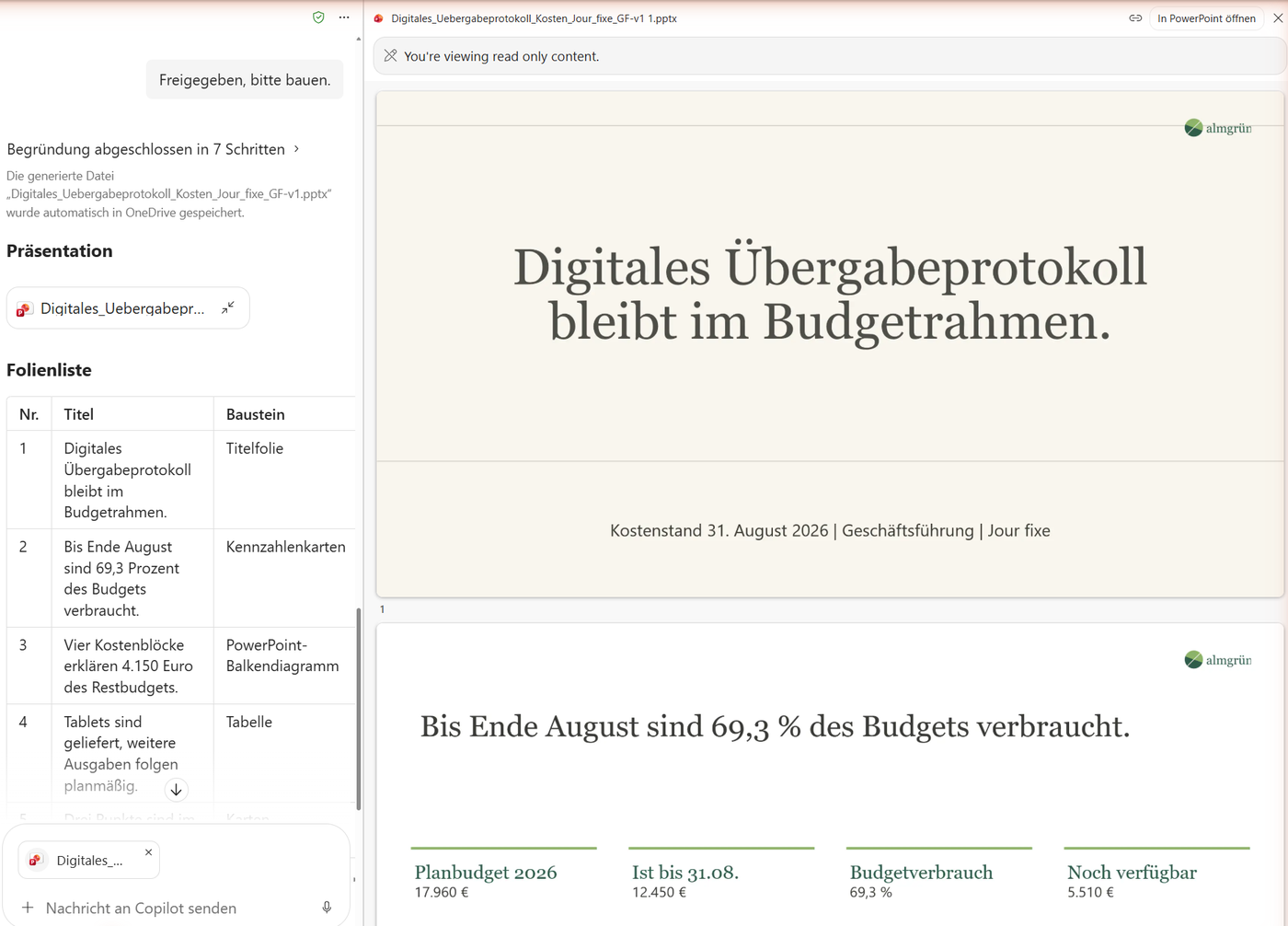Click the 'PowerPoint-Balkendiagramm' table cell
Screen dimensions: 1288x926
tap(285, 666)
